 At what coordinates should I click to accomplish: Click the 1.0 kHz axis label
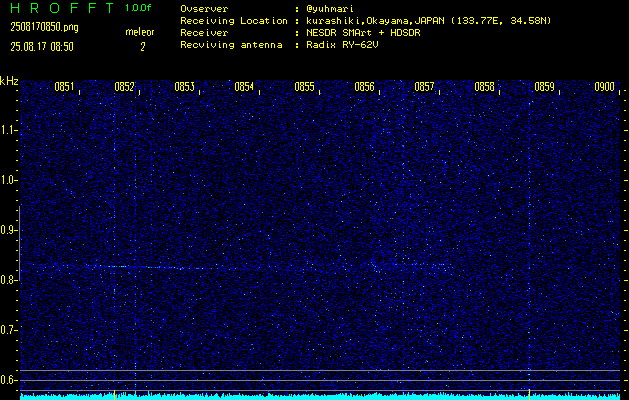tap(8, 180)
